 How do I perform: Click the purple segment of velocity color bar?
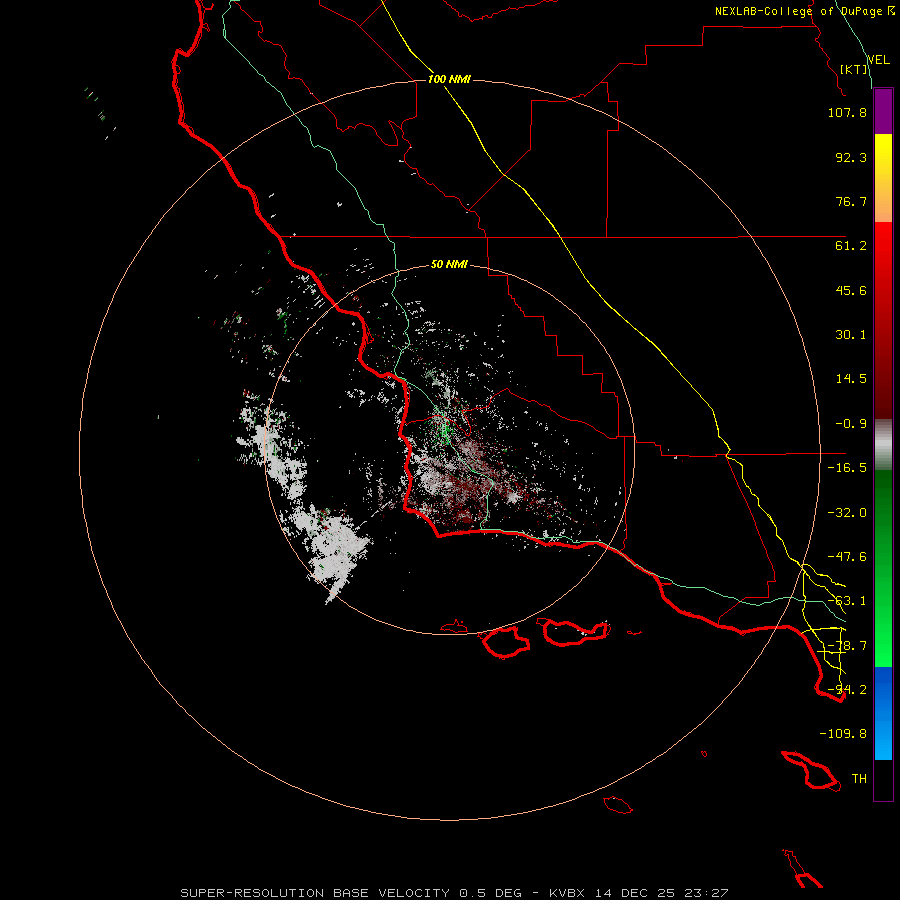click(x=883, y=111)
